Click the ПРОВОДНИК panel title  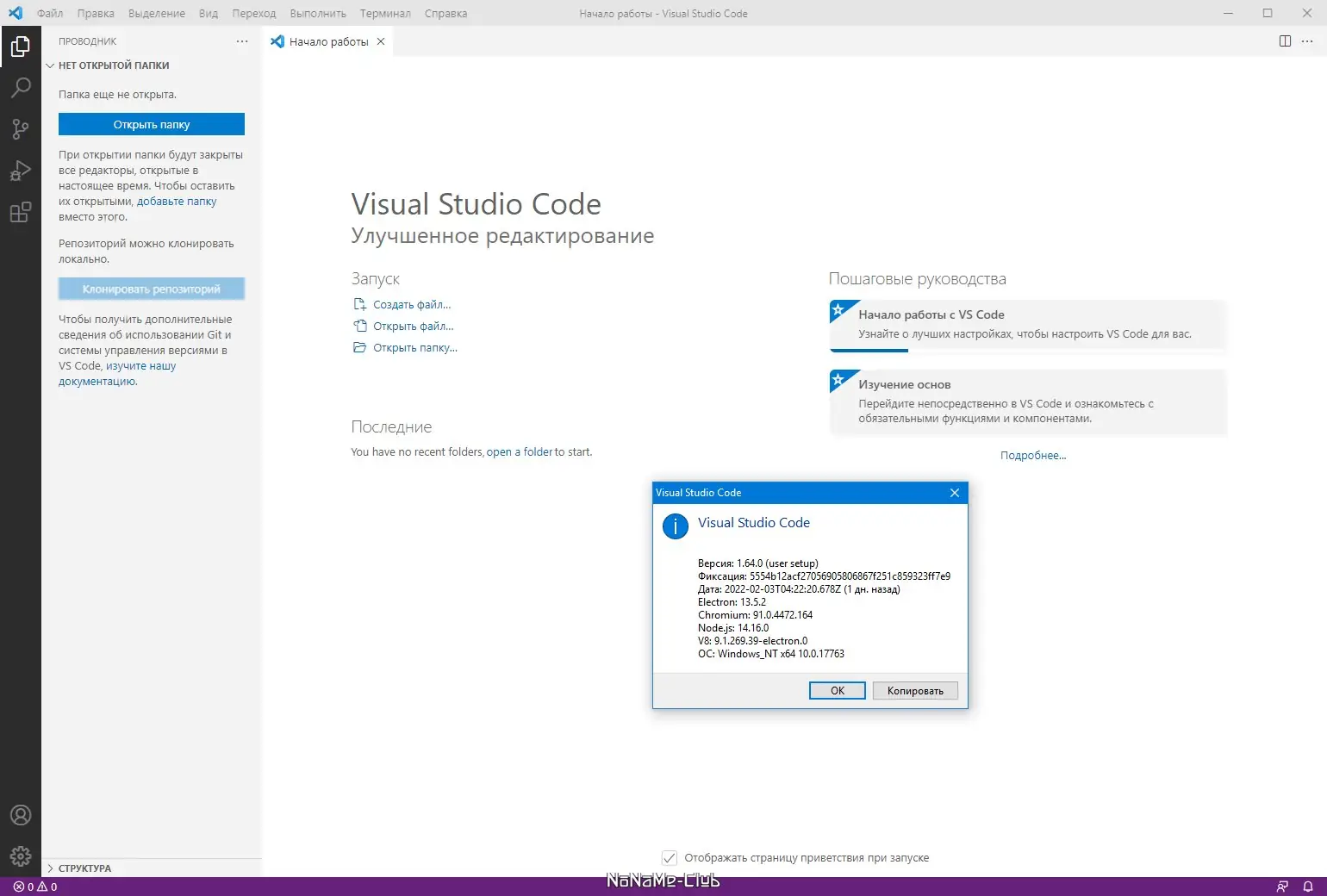pyautogui.click(x=87, y=41)
